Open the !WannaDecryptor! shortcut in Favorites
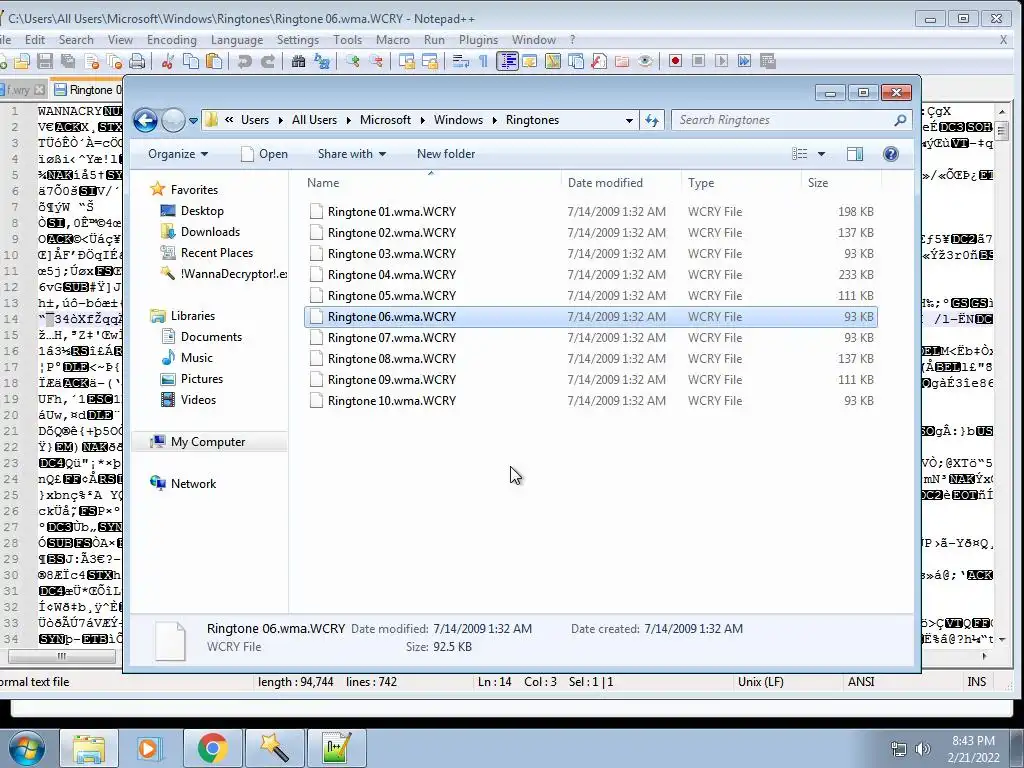Image resolution: width=1024 pixels, height=768 pixels. click(x=224, y=274)
